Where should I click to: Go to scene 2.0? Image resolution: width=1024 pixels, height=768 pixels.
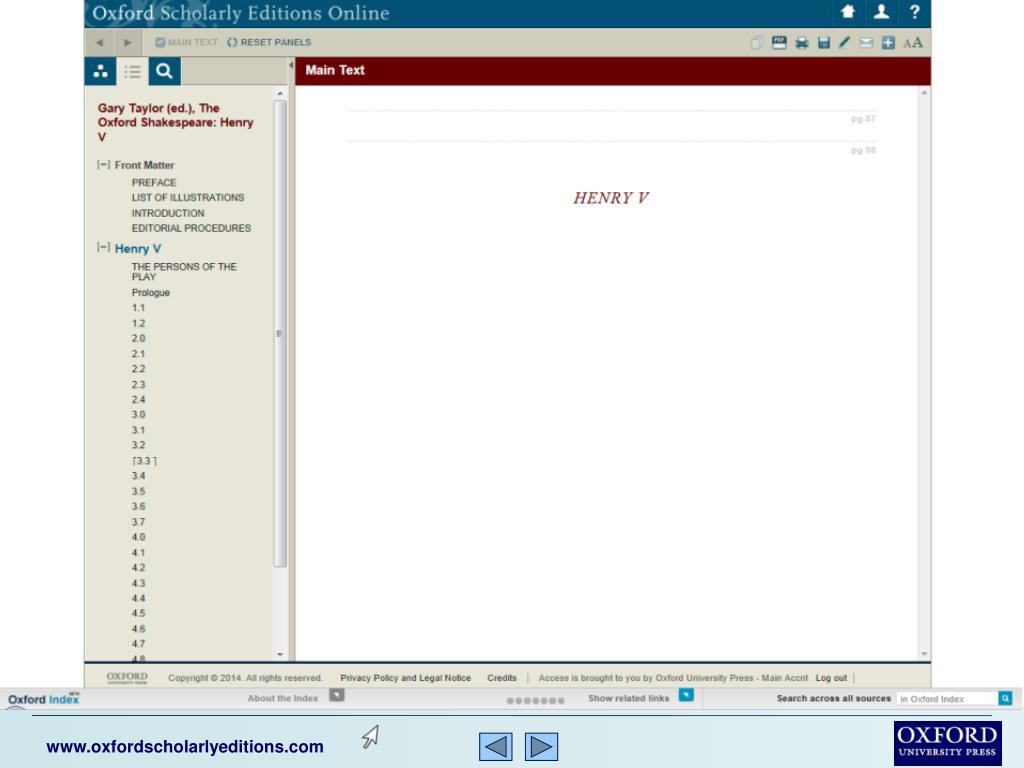point(138,338)
